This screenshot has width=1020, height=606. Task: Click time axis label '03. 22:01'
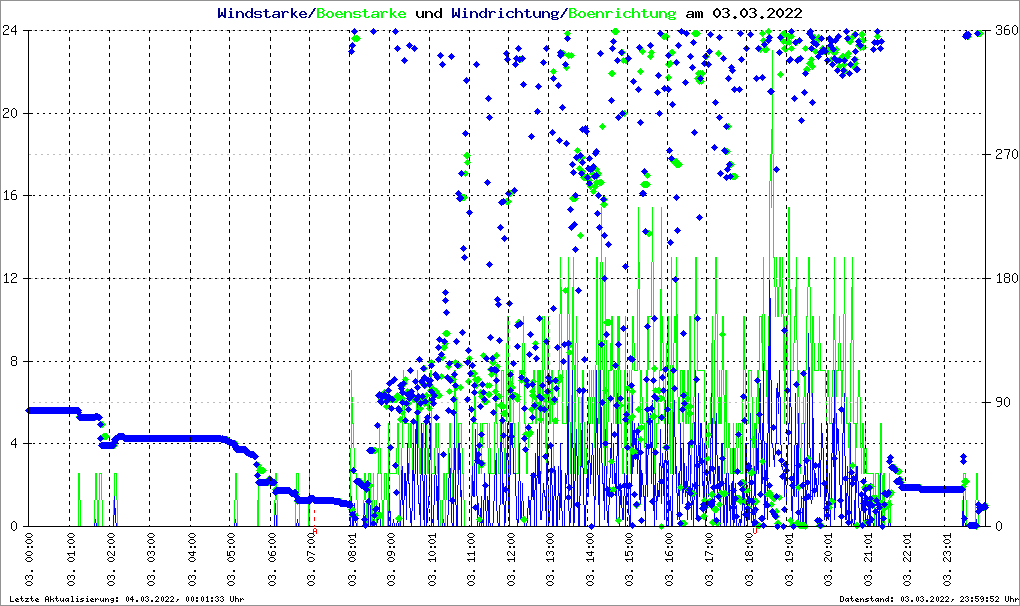(x=907, y=560)
